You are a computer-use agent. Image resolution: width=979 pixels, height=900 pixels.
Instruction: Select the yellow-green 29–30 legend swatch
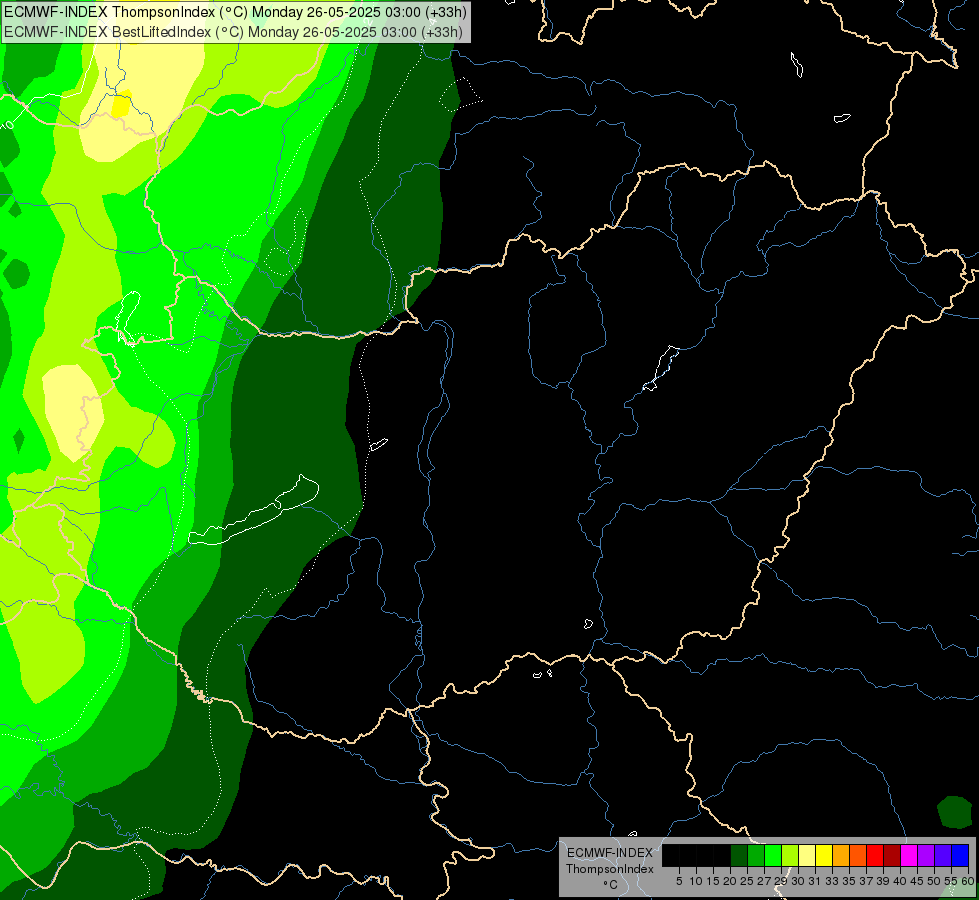click(790, 856)
